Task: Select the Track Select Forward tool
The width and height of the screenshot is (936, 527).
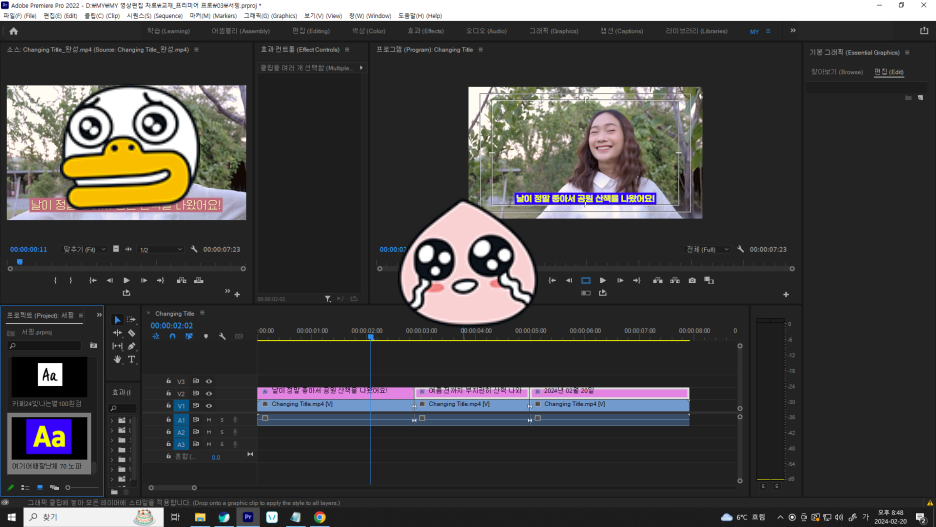Action: [x=131, y=320]
